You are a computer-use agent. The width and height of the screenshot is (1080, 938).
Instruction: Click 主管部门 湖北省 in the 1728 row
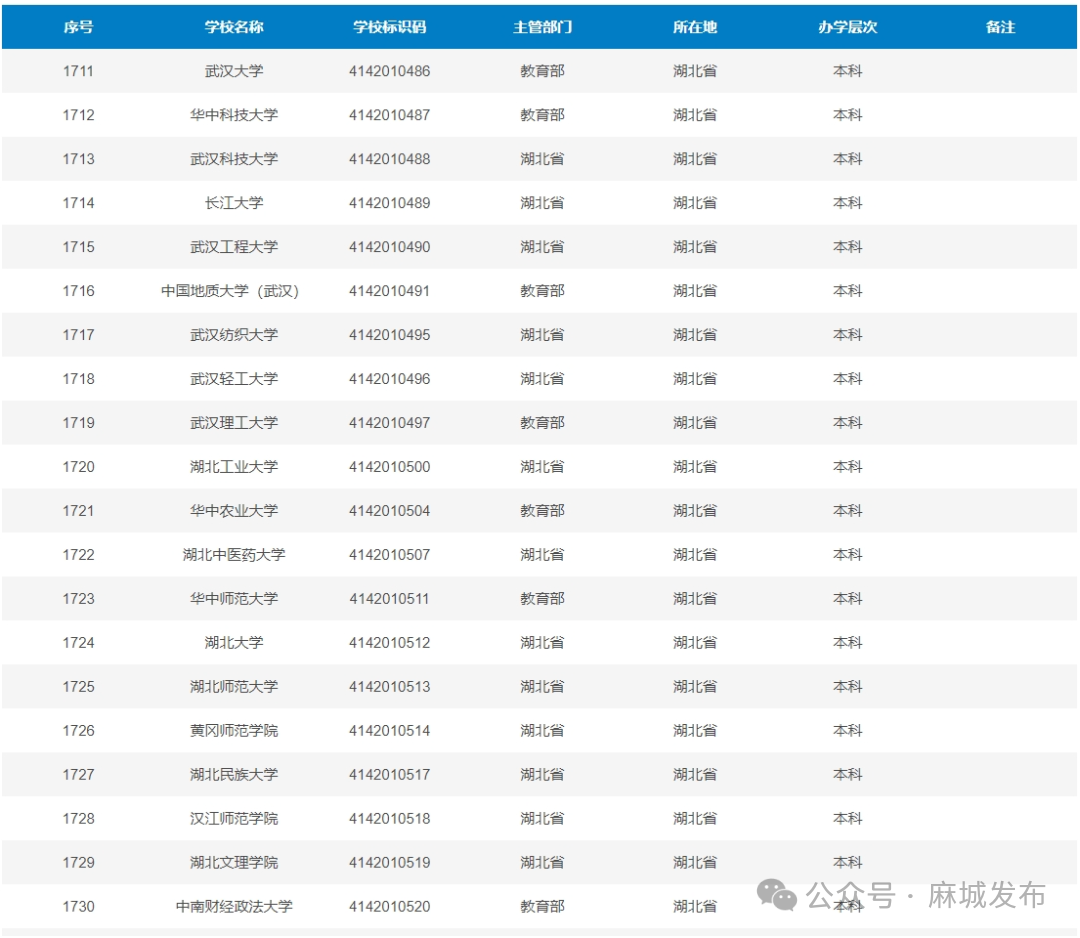coord(543,819)
